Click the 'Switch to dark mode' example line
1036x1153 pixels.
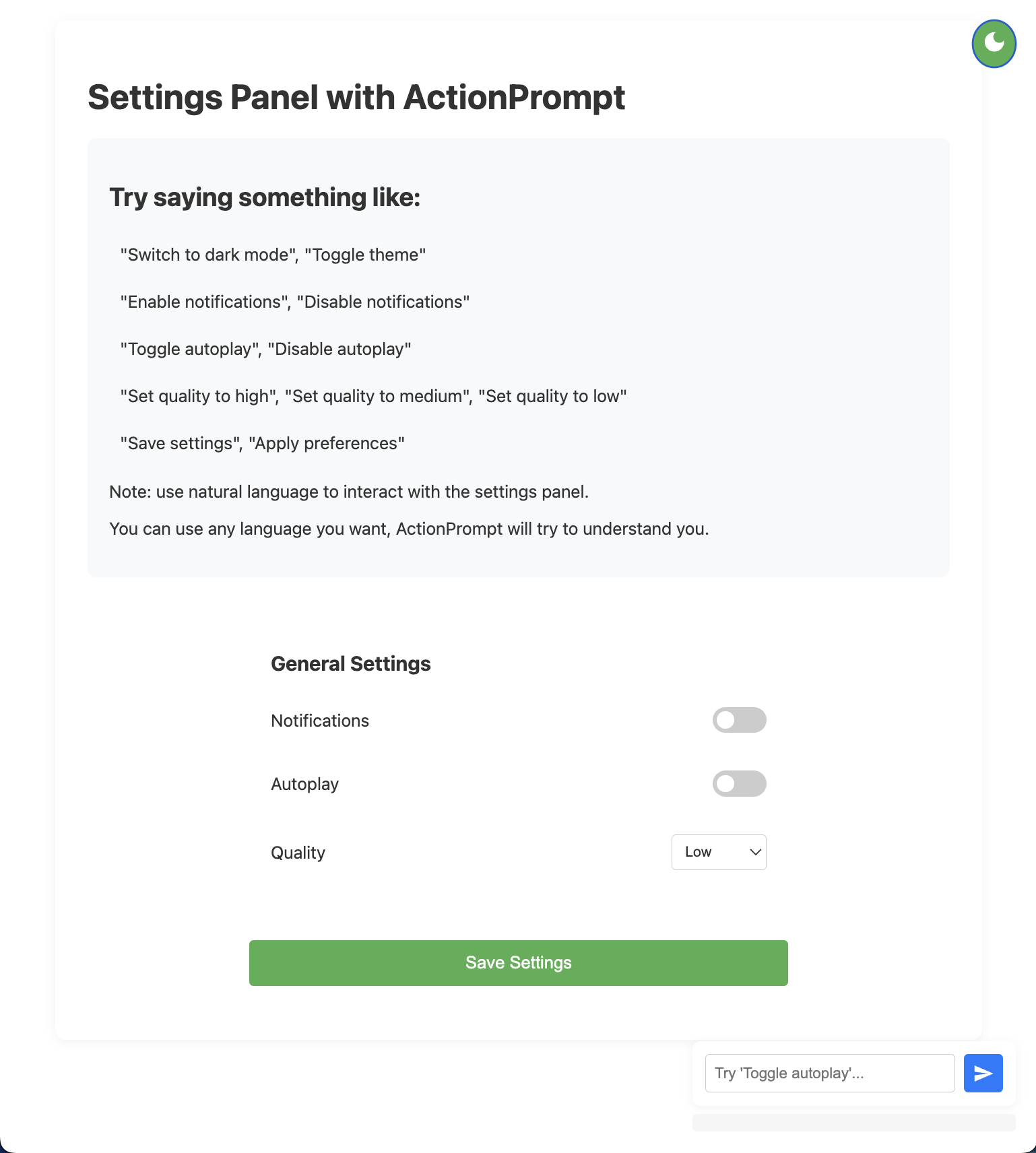click(x=273, y=255)
